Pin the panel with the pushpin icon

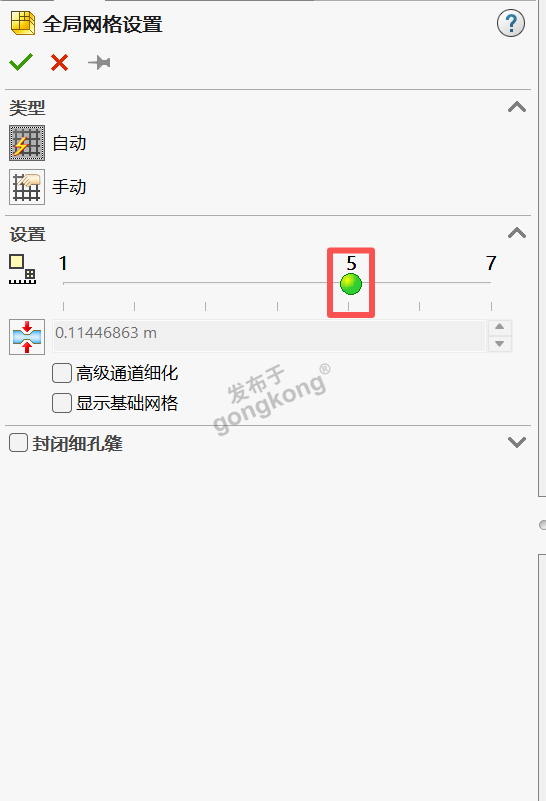click(99, 63)
